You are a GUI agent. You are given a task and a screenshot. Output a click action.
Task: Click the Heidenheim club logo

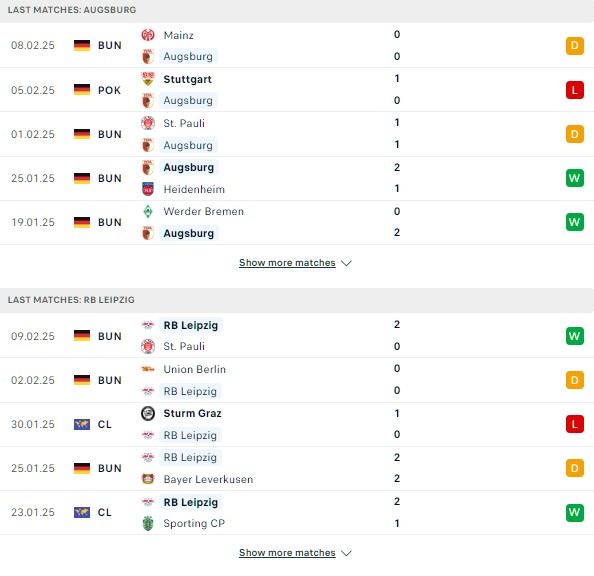coord(148,189)
